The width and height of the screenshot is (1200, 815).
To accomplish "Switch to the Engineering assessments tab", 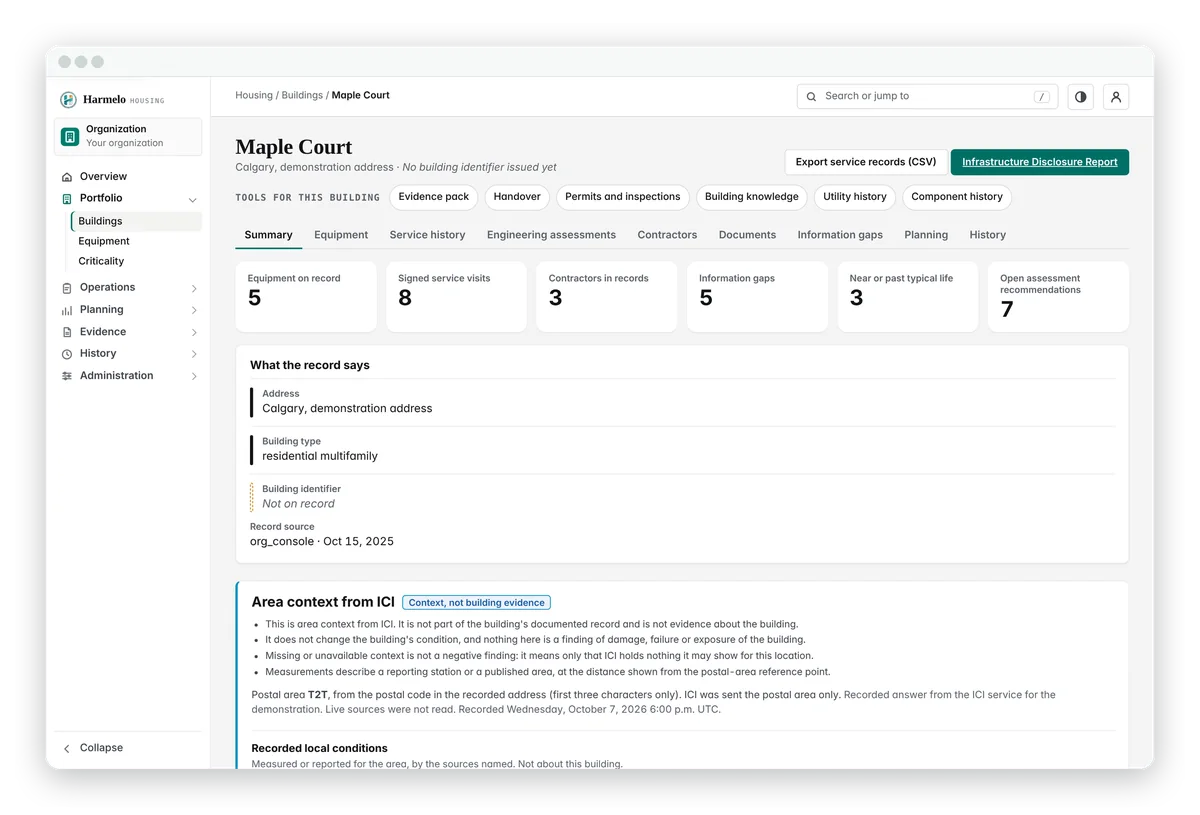I will tap(551, 235).
